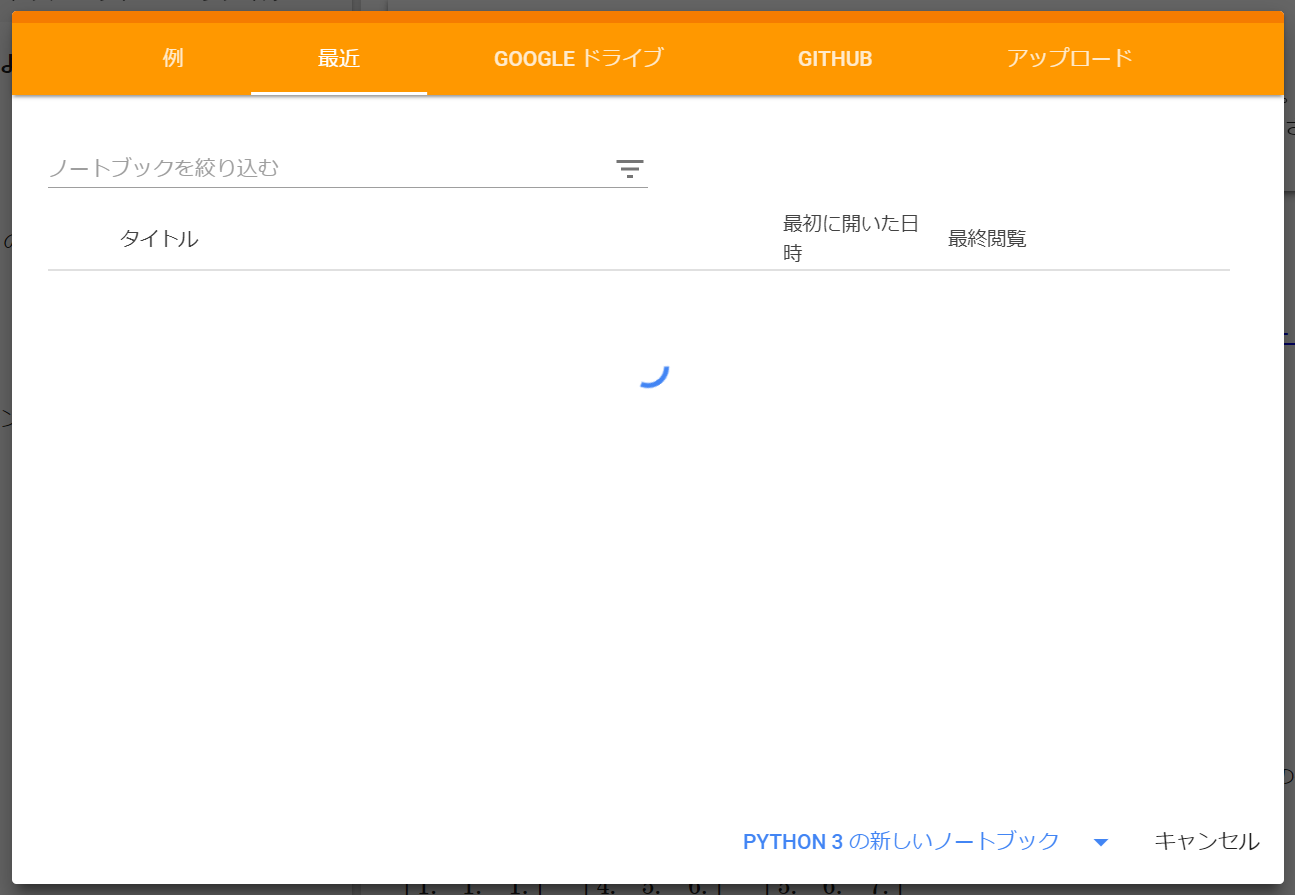The height and width of the screenshot is (895, 1295).
Task: Click the blue link behind the dialog's right edge
Action: click(1289, 340)
